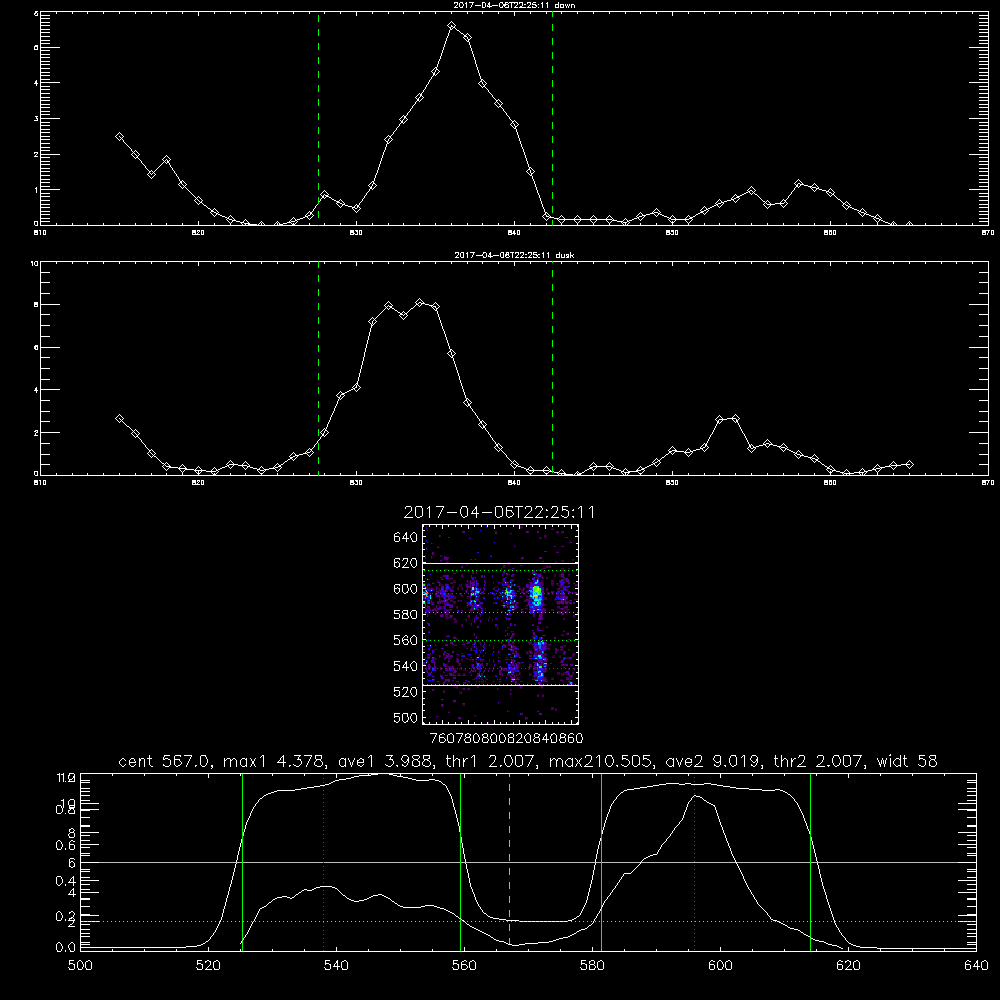Click the '540' y-axis label beside the image
The height and width of the screenshot is (1000, 1000).
(406, 666)
